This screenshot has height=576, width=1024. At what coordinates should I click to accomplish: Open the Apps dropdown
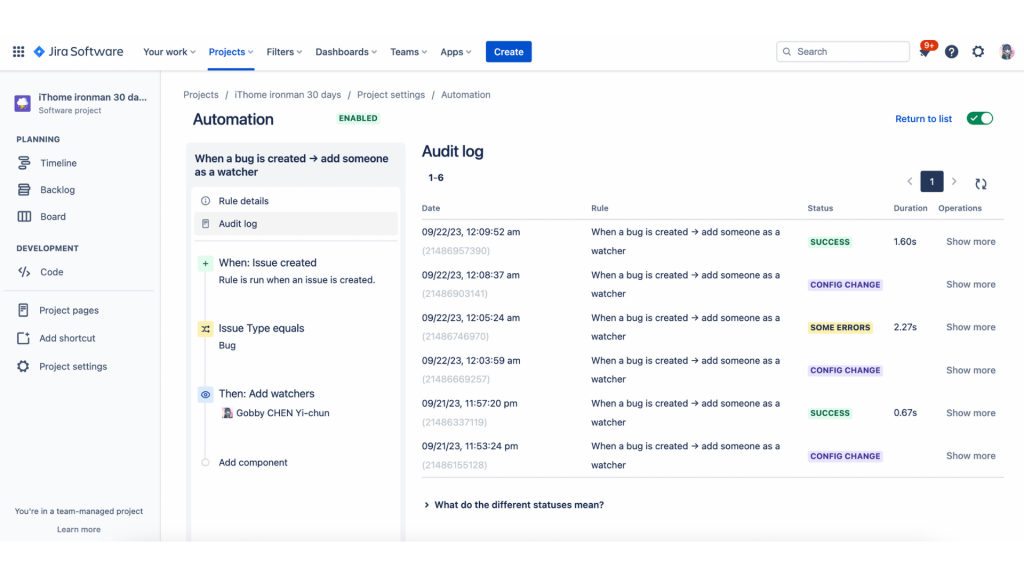click(x=456, y=52)
